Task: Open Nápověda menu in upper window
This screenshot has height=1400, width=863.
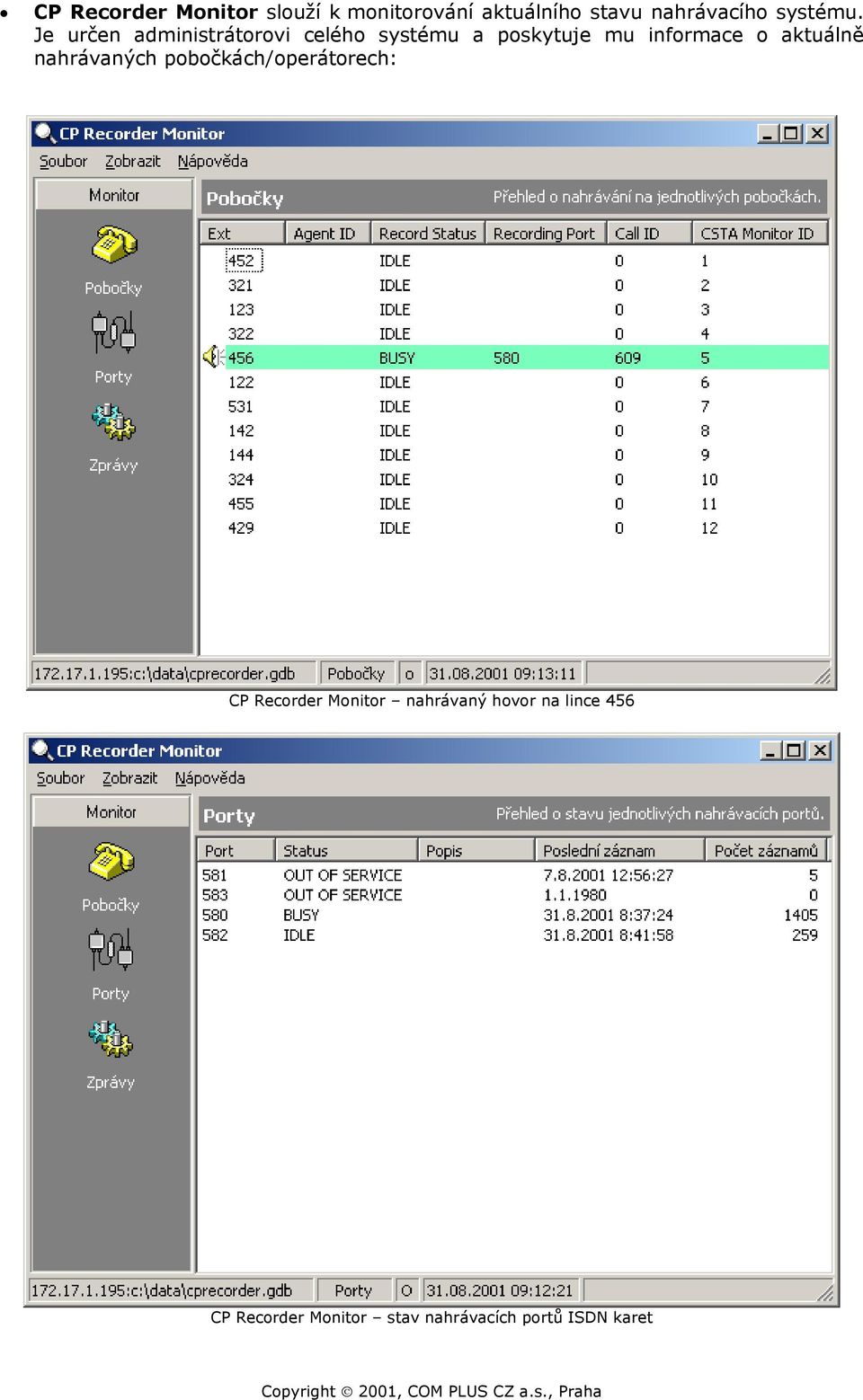Action: tap(212, 162)
